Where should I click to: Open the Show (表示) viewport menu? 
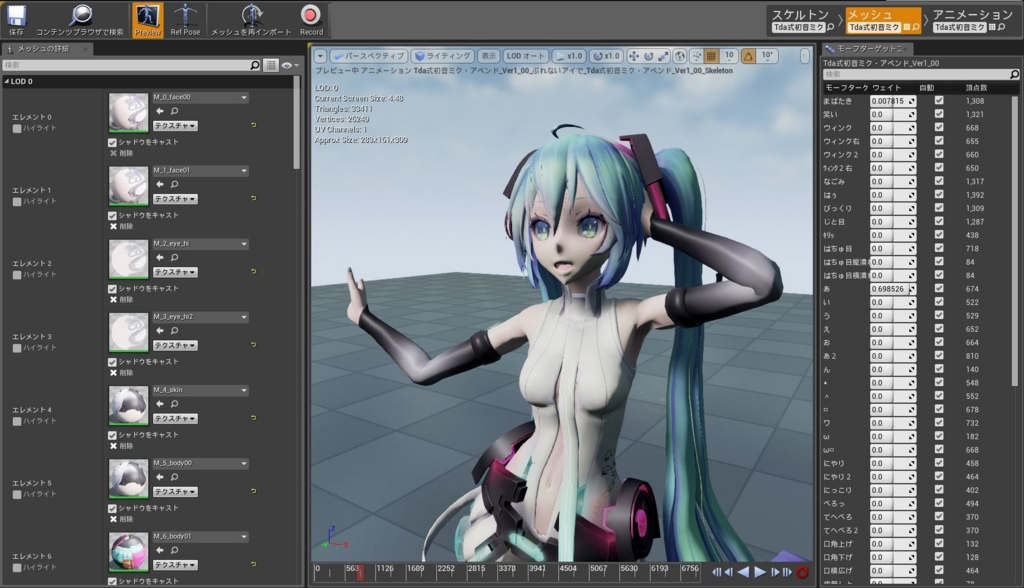click(488, 56)
